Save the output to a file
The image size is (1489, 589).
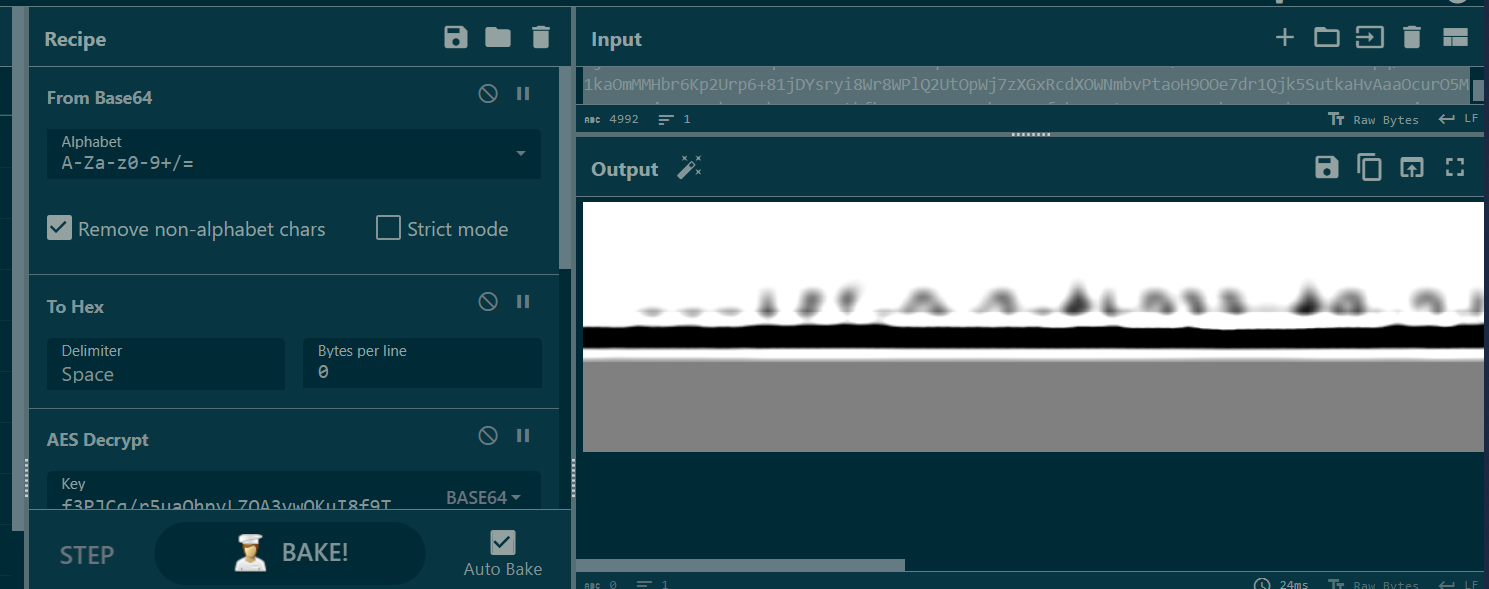point(1326,168)
